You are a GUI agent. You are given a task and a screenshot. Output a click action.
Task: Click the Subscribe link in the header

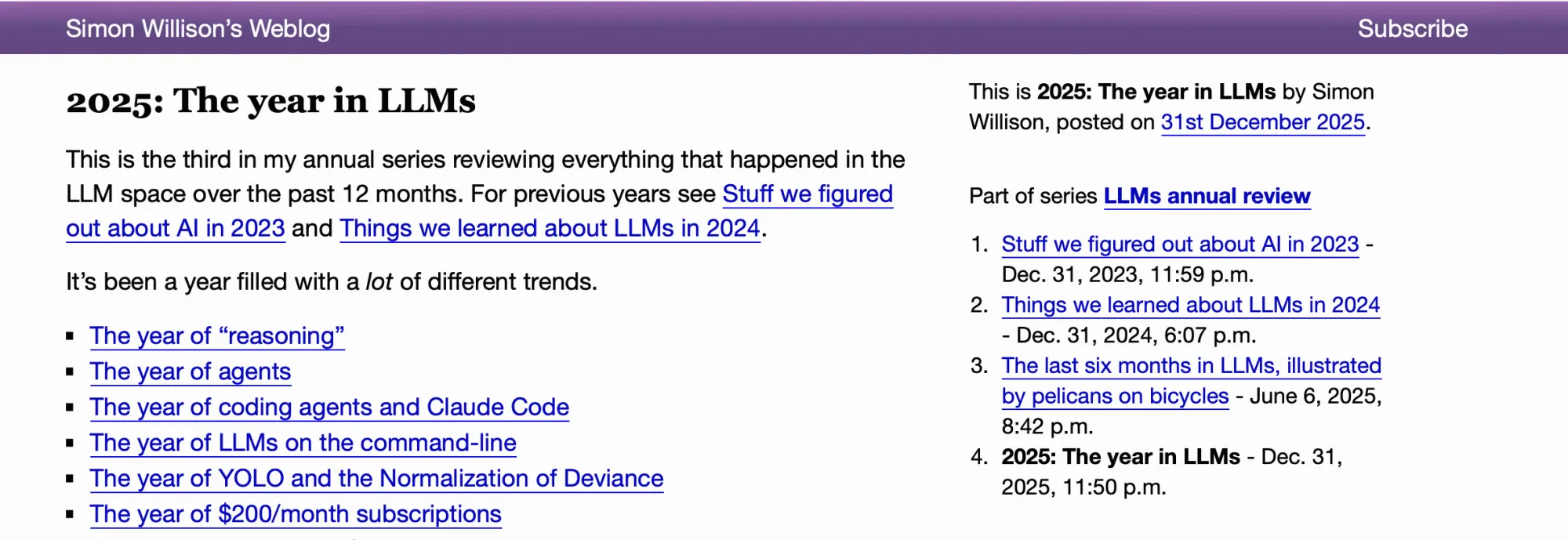click(x=1412, y=29)
